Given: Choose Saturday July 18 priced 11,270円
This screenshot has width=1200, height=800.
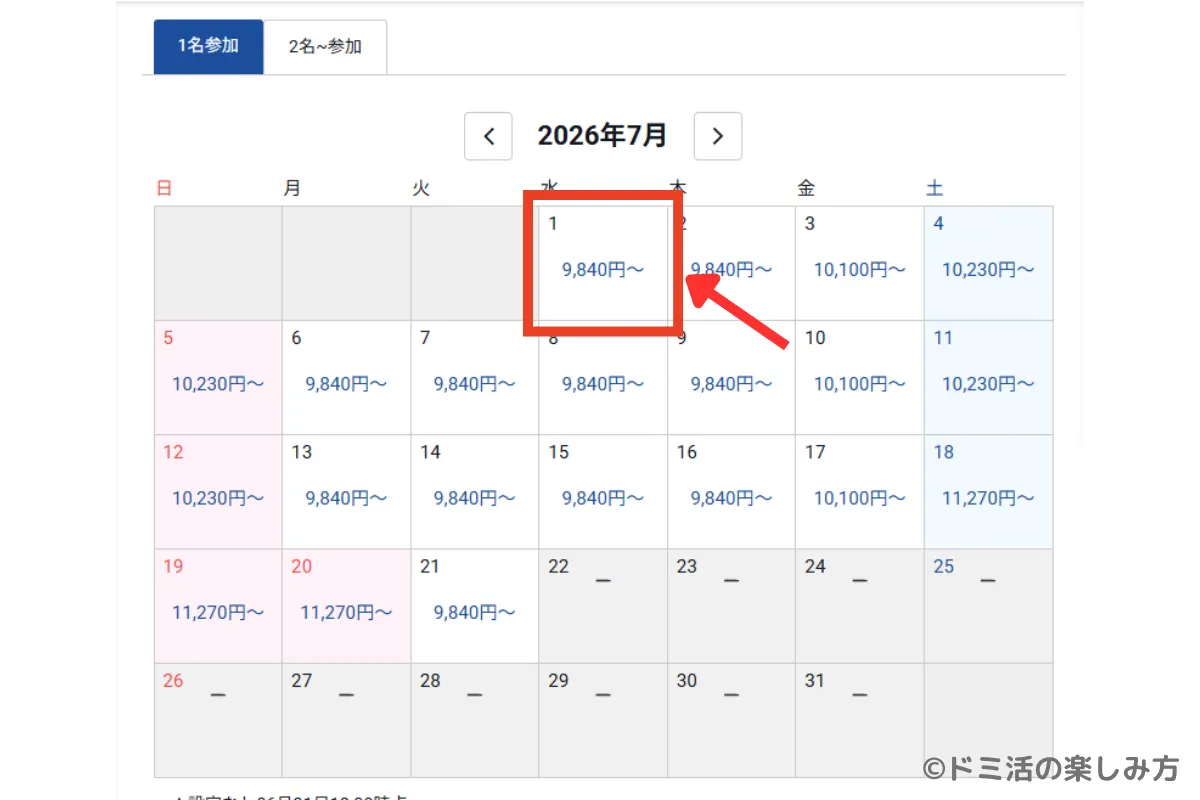Looking at the screenshot, I should [988, 492].
